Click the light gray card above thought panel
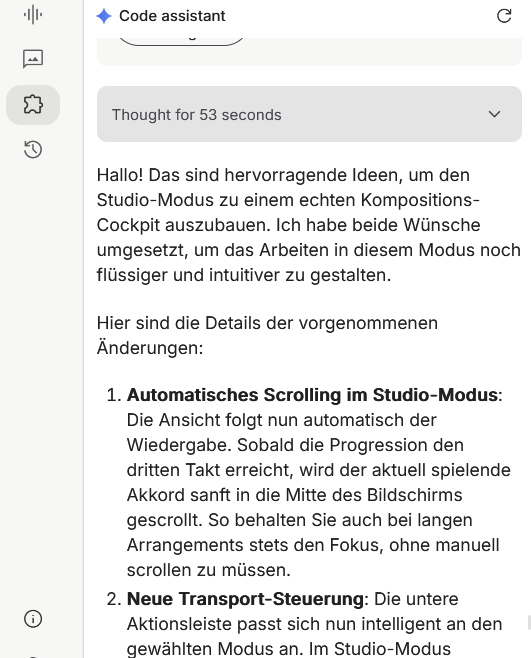531x658 pixels. (x=309, y=52)
